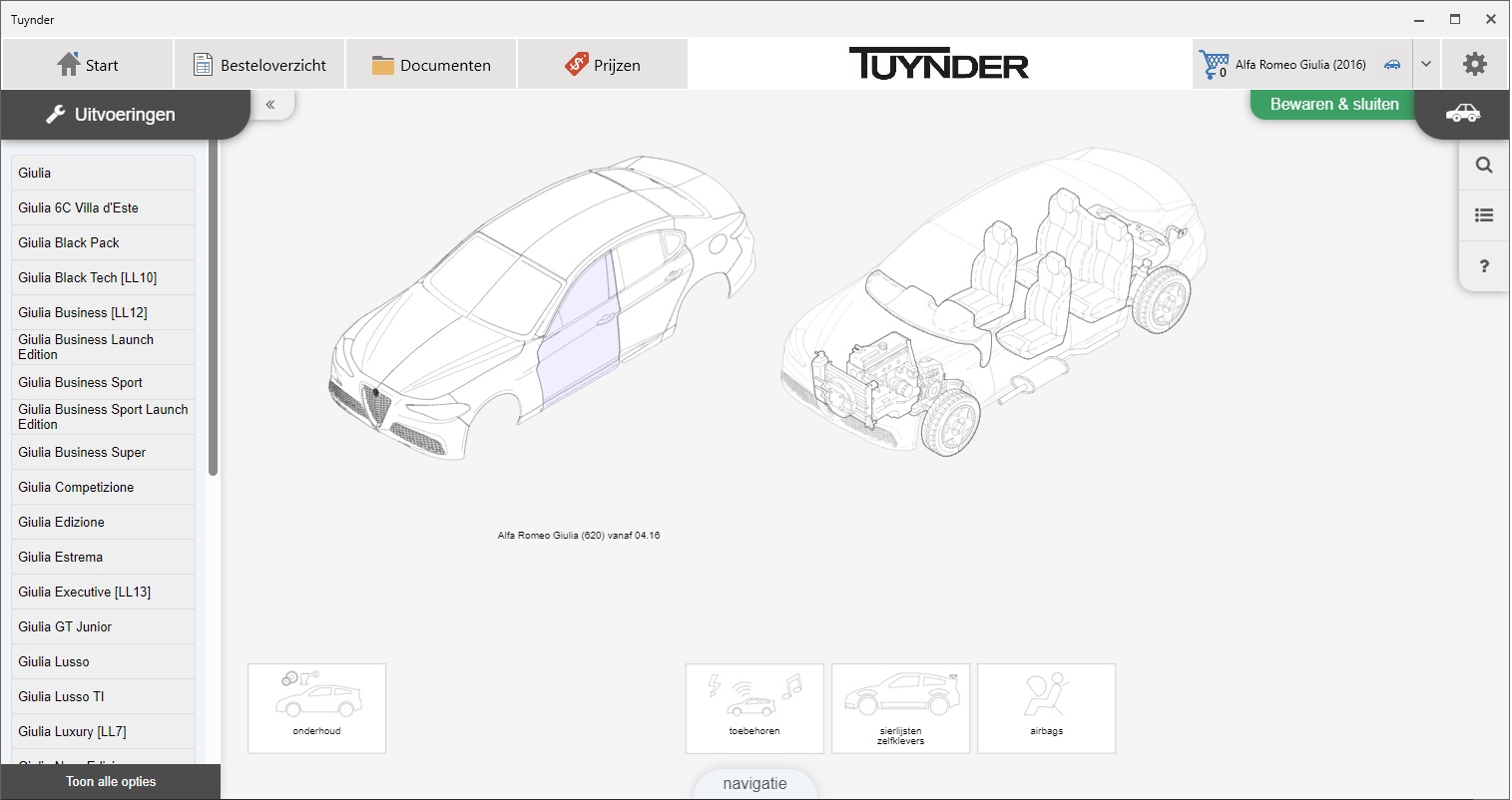
Task: Select Giulia Edizione
Action: pyautogui.click(x=103, y=522)
